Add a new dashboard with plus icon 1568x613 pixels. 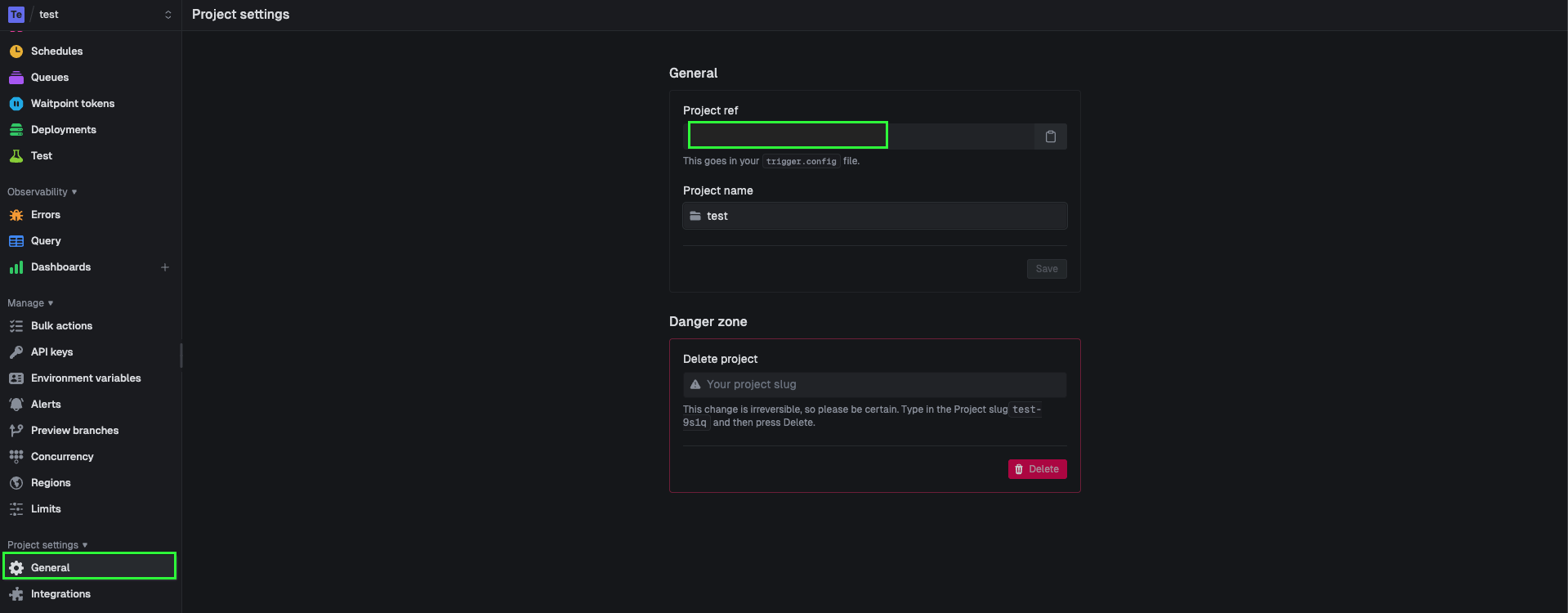click(x=165, y=267)
